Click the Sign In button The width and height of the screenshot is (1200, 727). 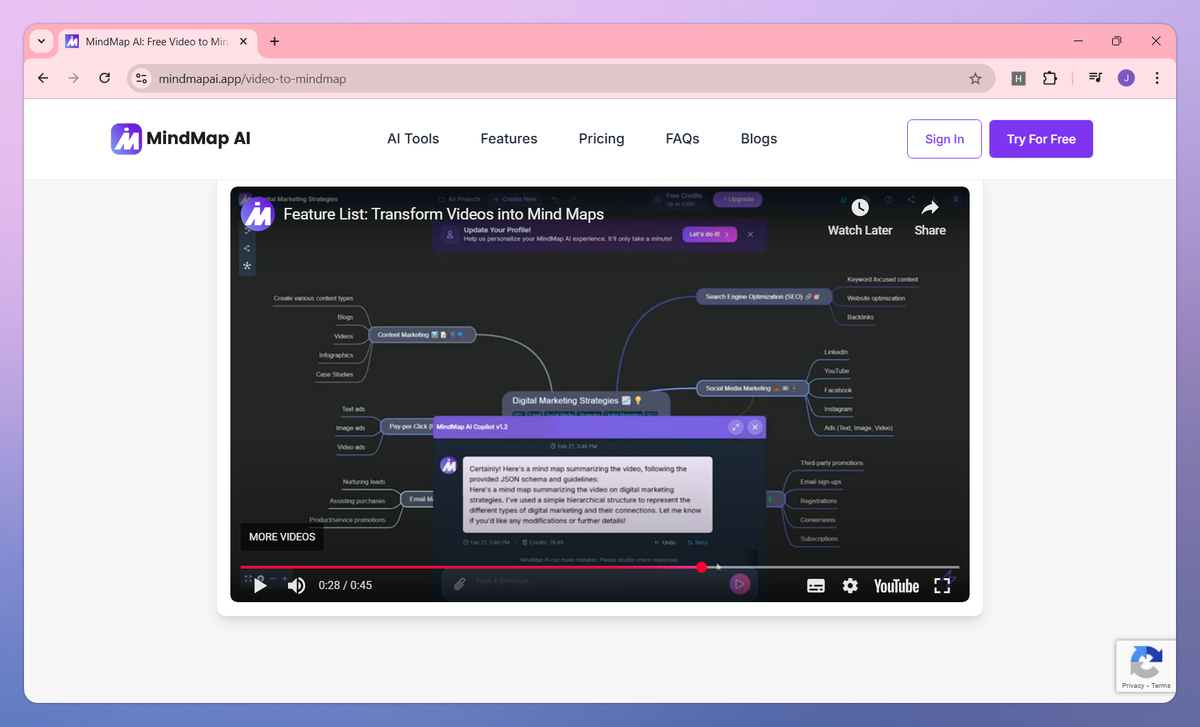[x=943, y=138]
